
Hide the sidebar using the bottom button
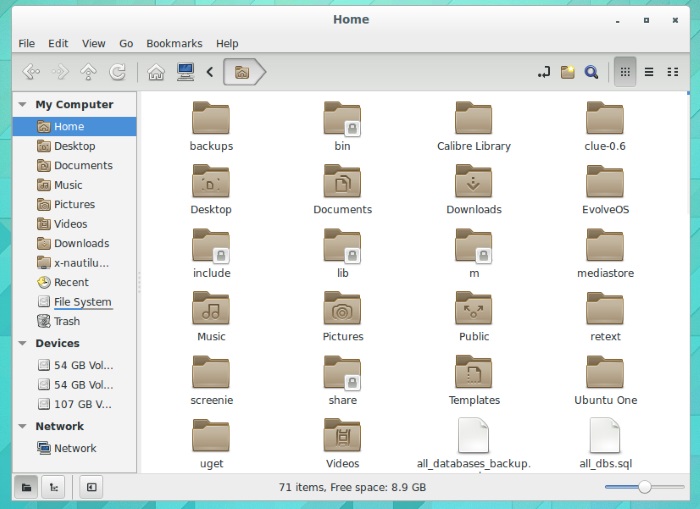pyautogui.click(x=90, y=487)
